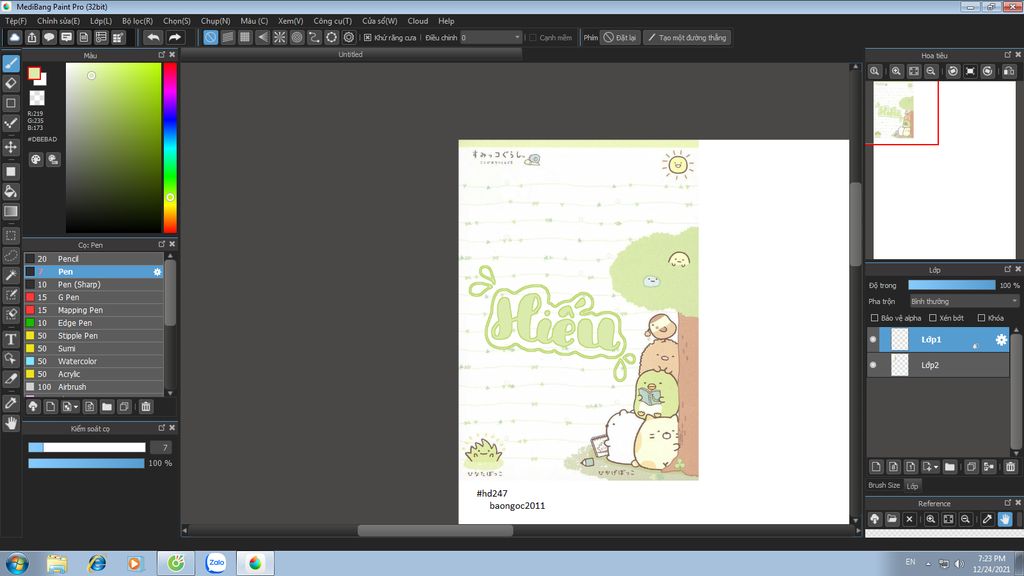Enable Xén bớt clipping checkbox

[x=933, y=318]
